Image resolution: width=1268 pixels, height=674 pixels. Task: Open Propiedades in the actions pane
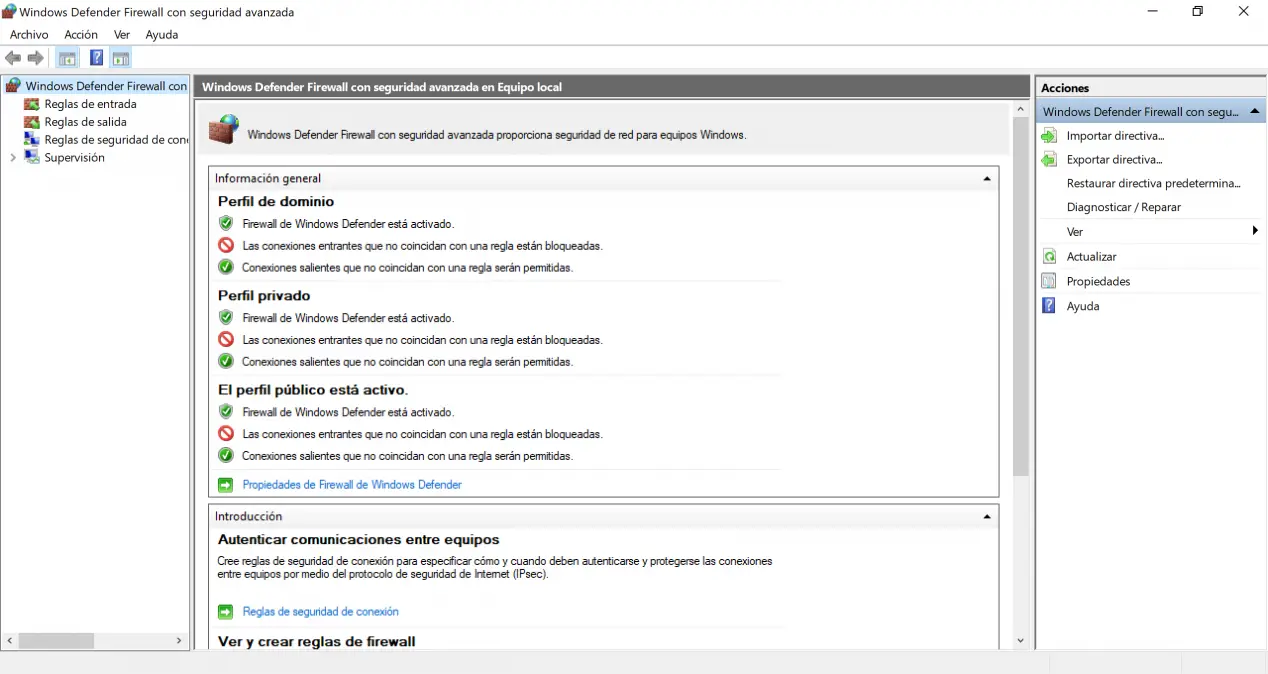tap(1098, 282)
